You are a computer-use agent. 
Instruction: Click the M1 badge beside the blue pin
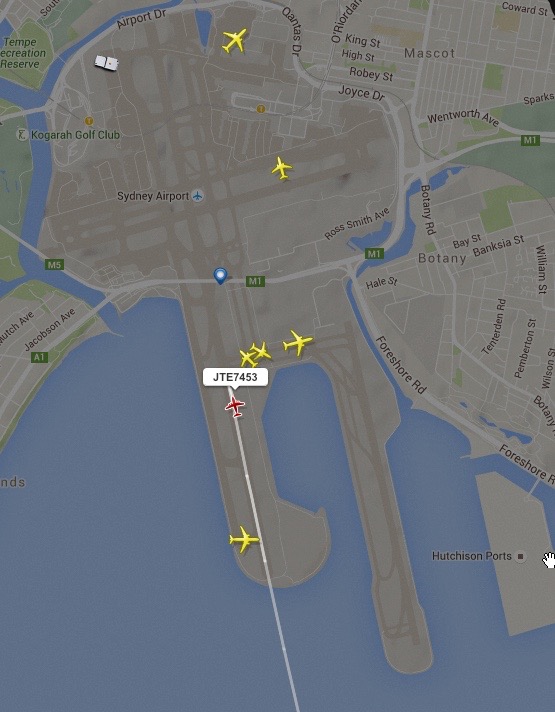255,281
